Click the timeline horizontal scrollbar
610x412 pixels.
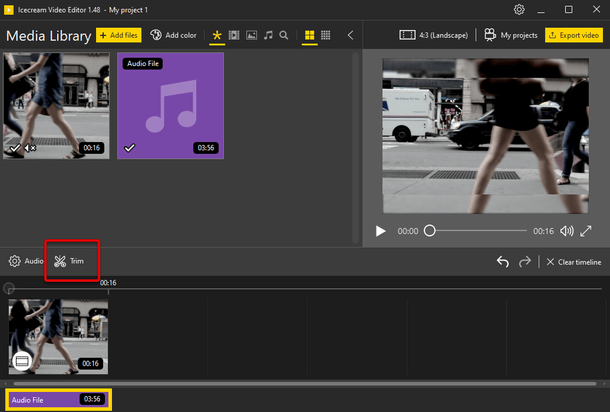pyautogui.click(x=305, y=384)
